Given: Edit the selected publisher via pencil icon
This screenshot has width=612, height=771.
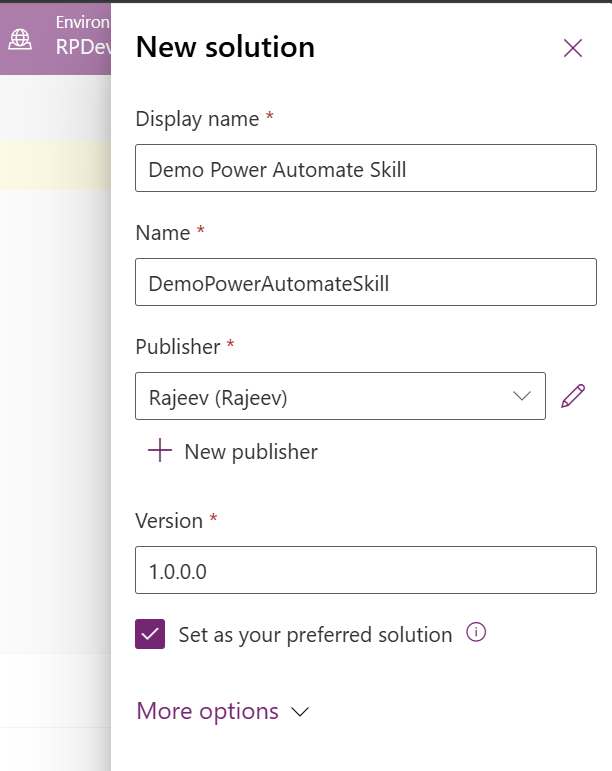Looking at the screenshot, I should 573,396.
